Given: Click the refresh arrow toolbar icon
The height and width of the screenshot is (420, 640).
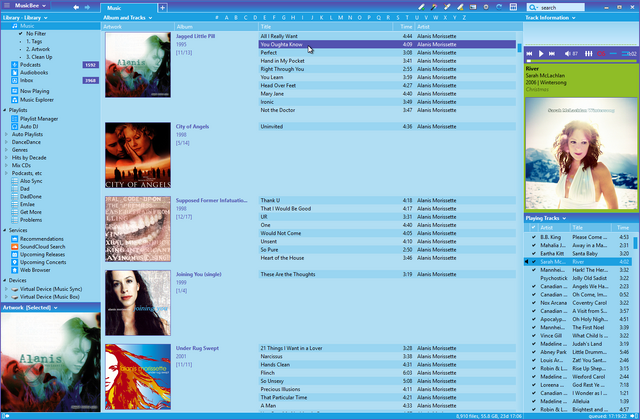Looking at the screenshot, I should 499,7.
